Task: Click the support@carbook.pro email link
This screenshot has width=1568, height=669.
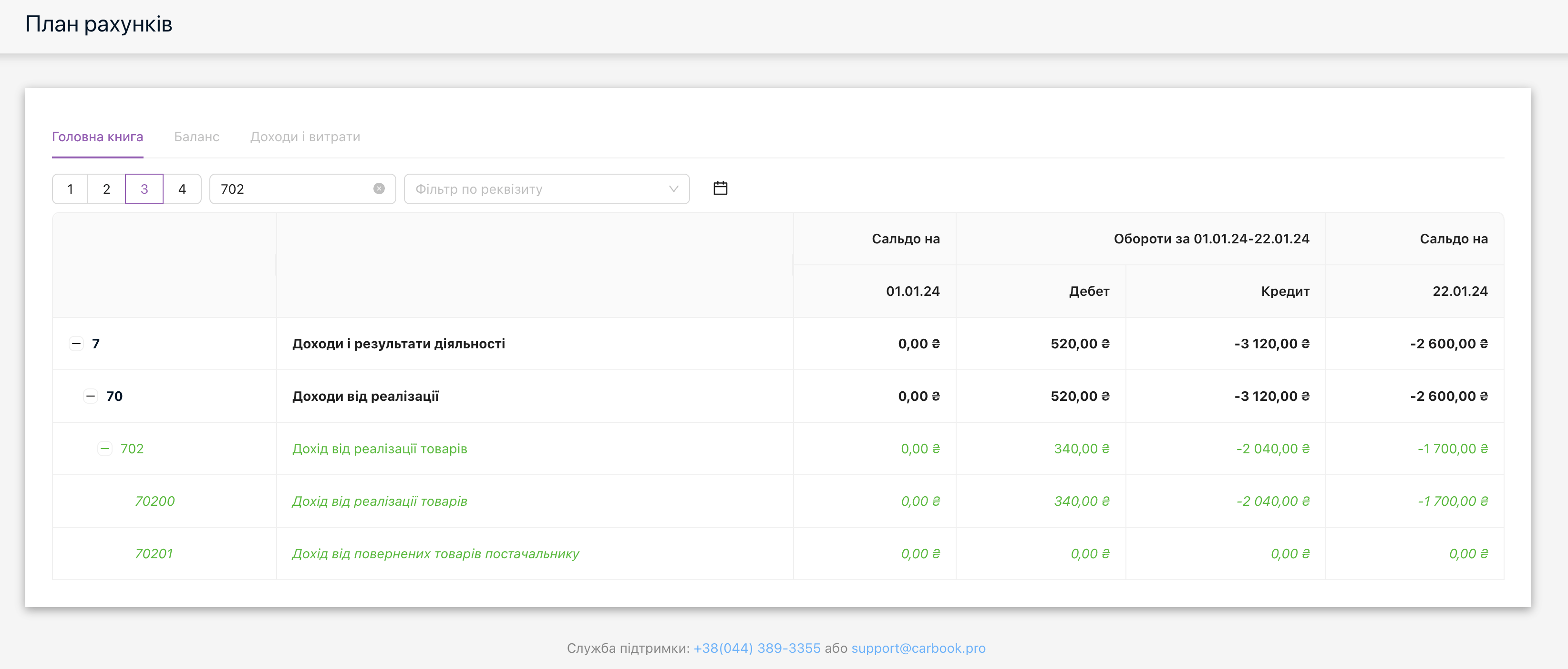Action: coord(918,648)
